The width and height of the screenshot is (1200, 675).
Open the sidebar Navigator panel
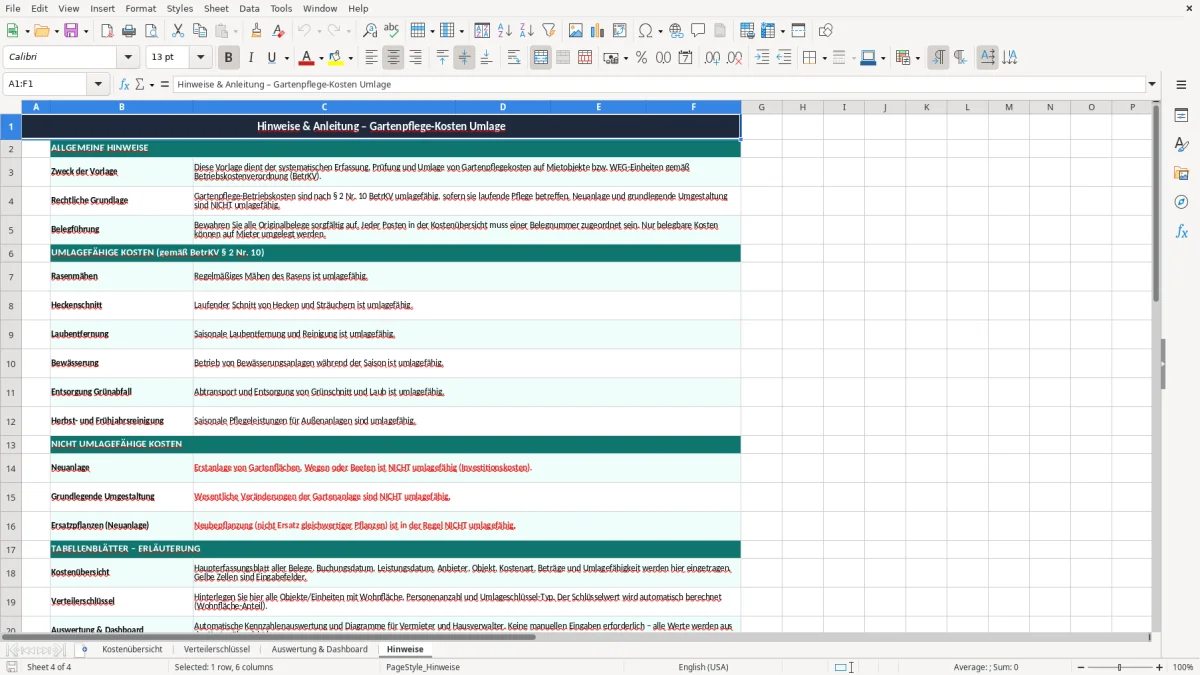(1181, 203)
